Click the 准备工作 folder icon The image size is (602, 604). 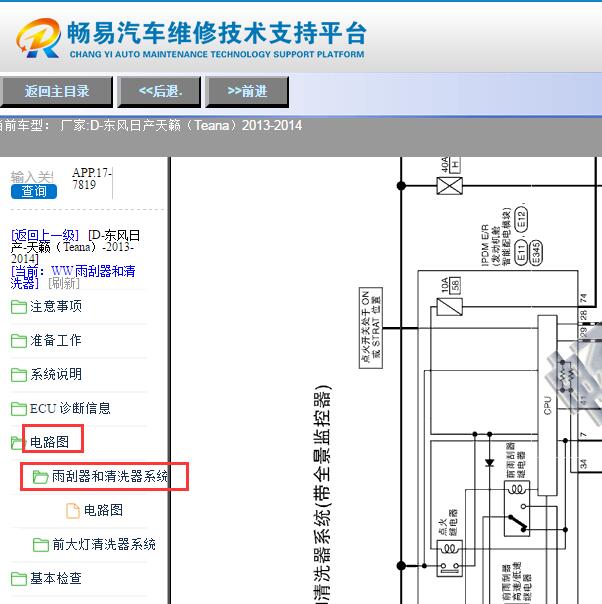[18, 341]
